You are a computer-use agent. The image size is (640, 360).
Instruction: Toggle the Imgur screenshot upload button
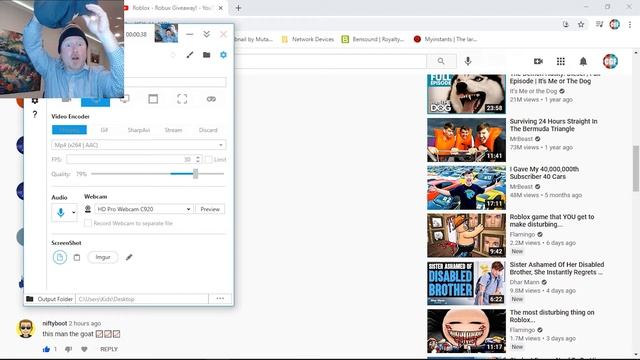click(103, 257)
